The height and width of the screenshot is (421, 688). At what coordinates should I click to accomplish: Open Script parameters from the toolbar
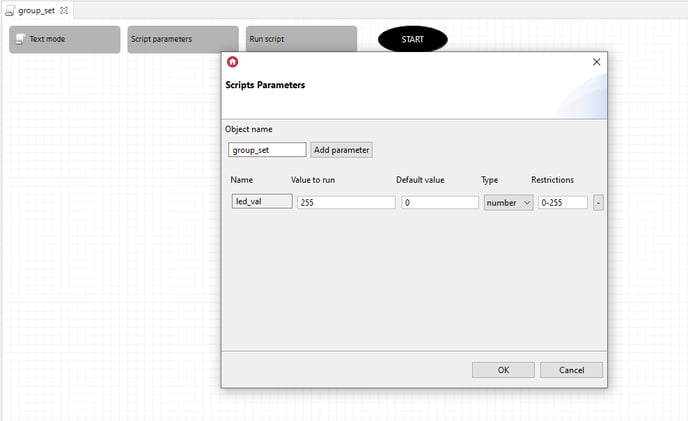[x=182, y=40]
